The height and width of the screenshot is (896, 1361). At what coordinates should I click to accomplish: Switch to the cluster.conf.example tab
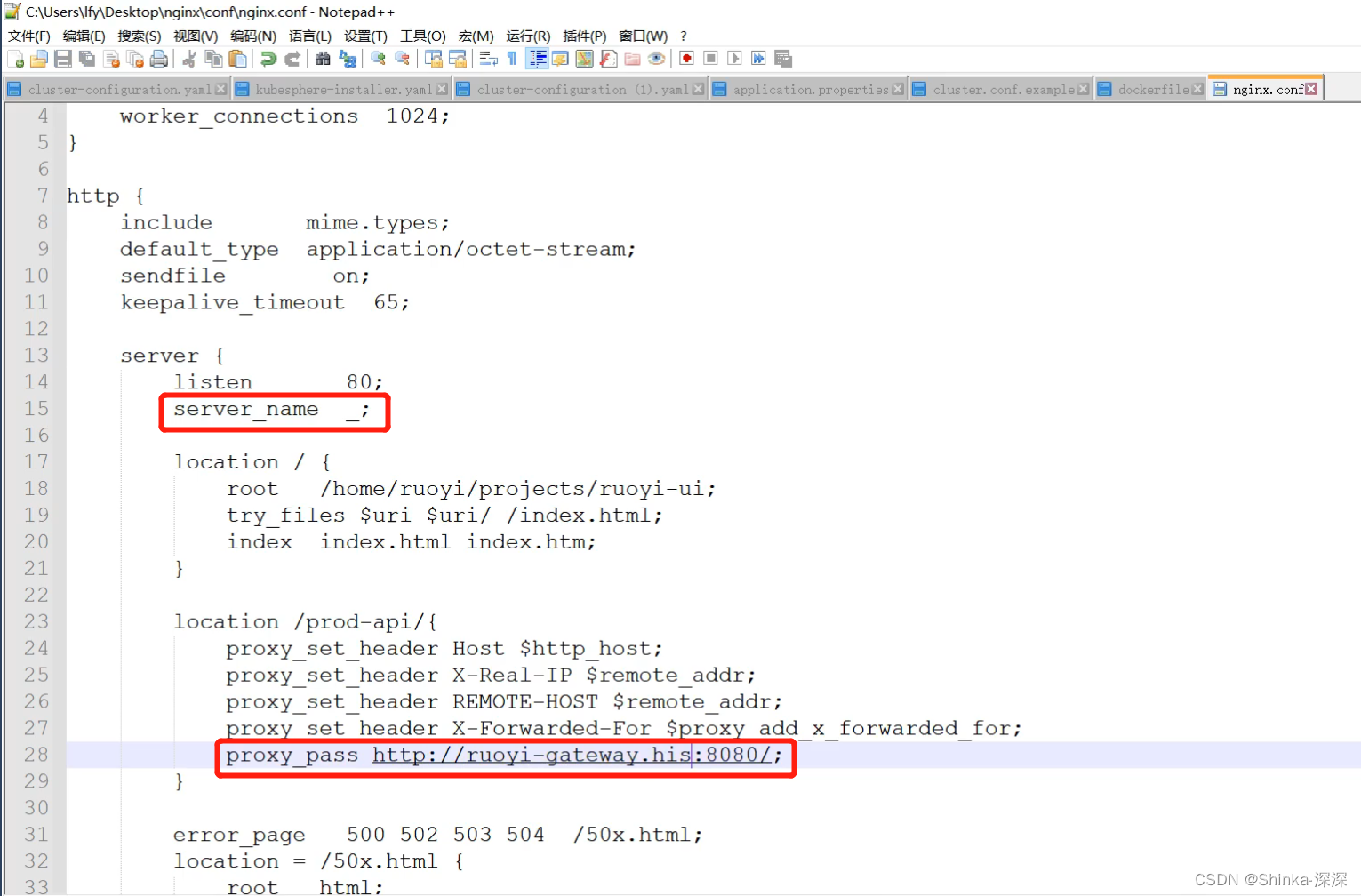tap(1003, 89)
